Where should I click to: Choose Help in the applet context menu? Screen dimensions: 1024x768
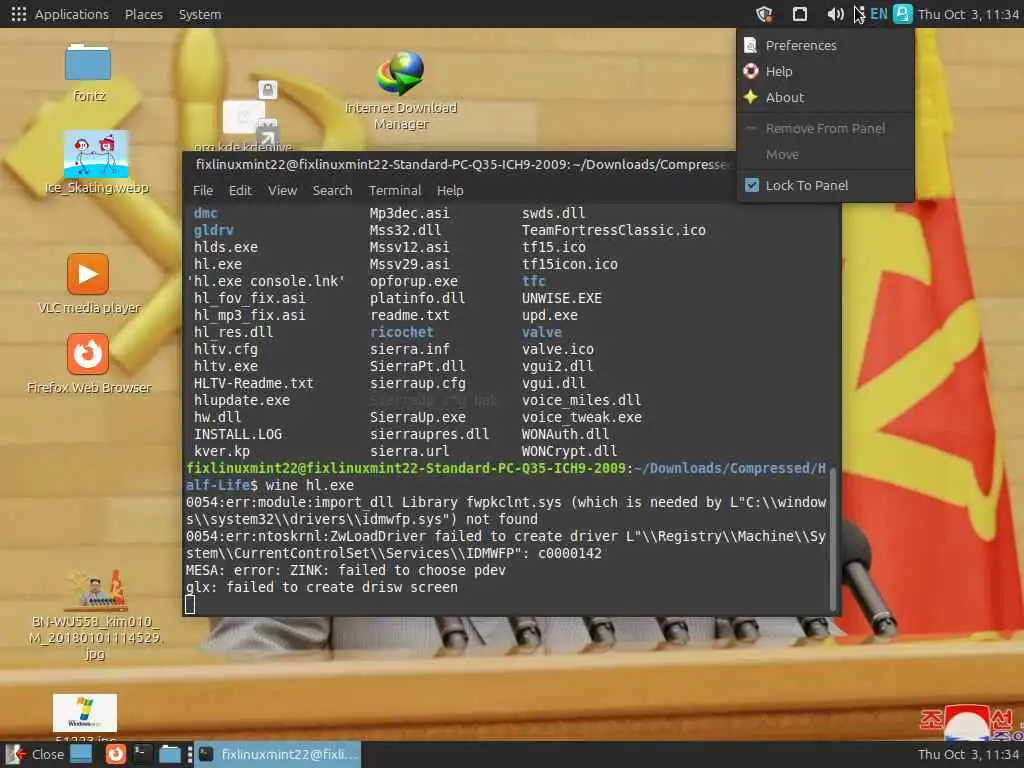pyautogui.click(x=825, y=71)
